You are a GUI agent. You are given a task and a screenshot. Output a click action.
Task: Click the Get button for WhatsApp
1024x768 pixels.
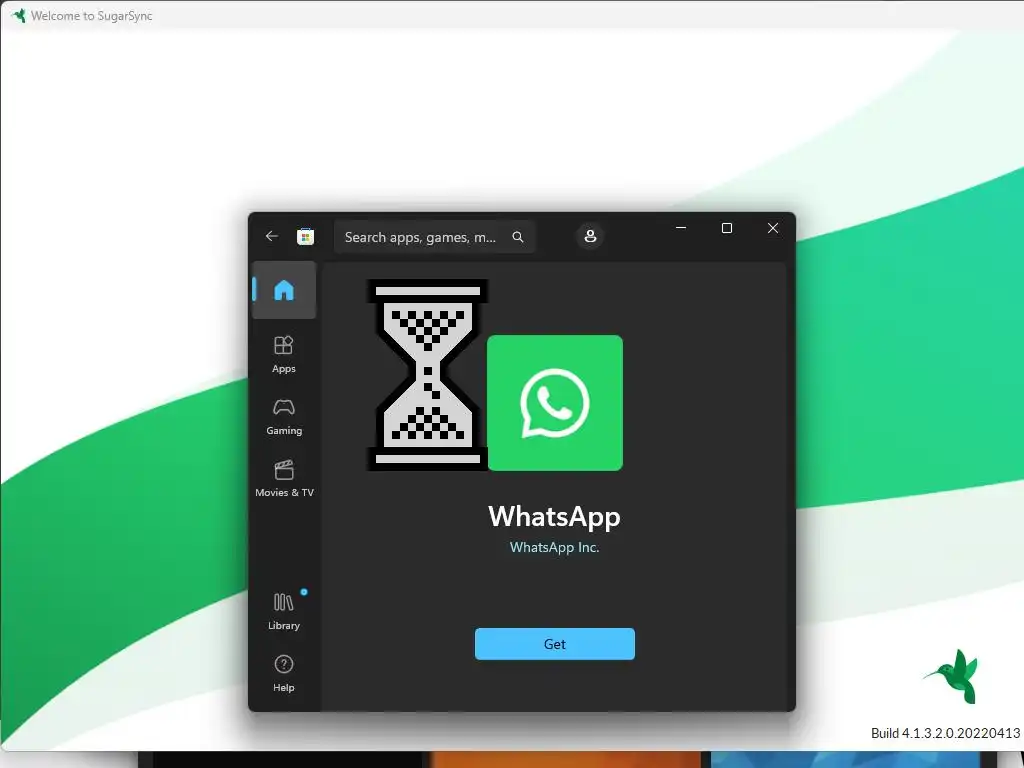(554, 644)
